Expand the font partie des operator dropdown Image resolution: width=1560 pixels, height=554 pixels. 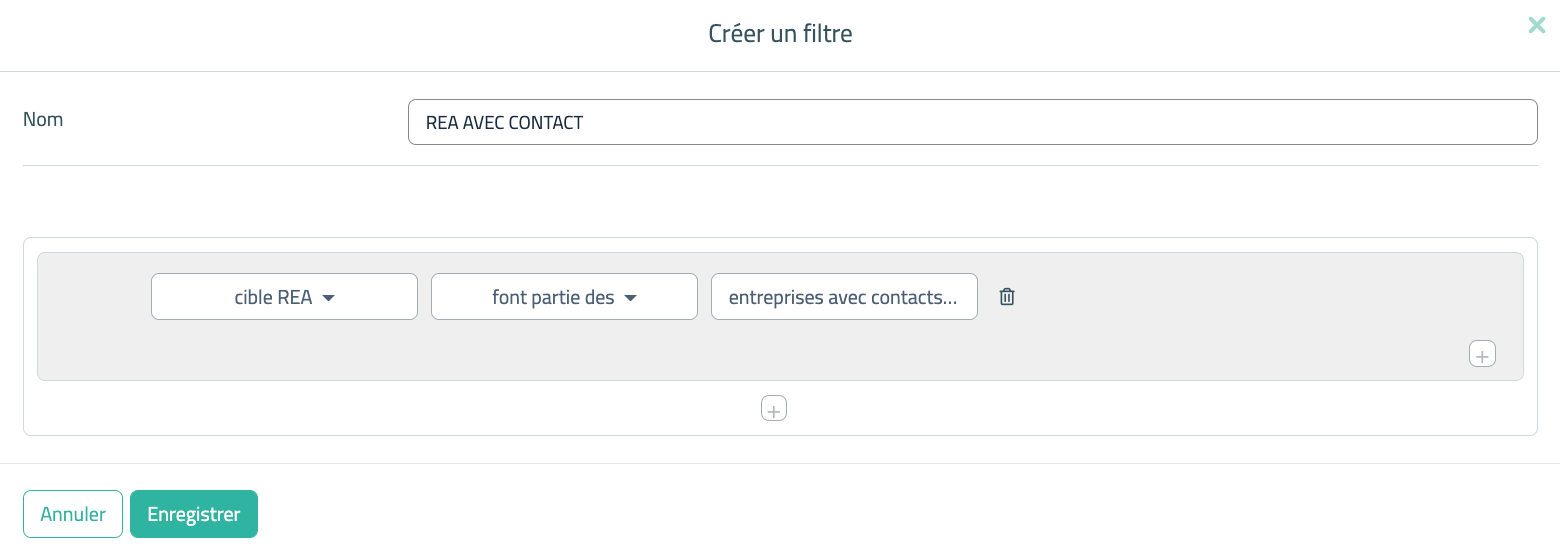pyautogui.click(x=564, y=297)
